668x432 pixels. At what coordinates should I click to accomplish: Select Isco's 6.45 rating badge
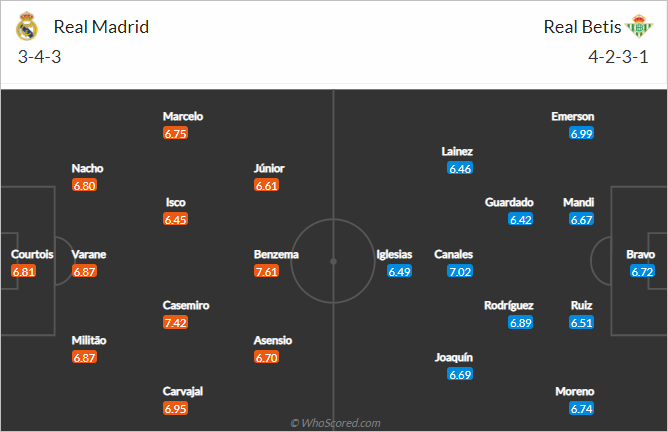click(176, 220)
